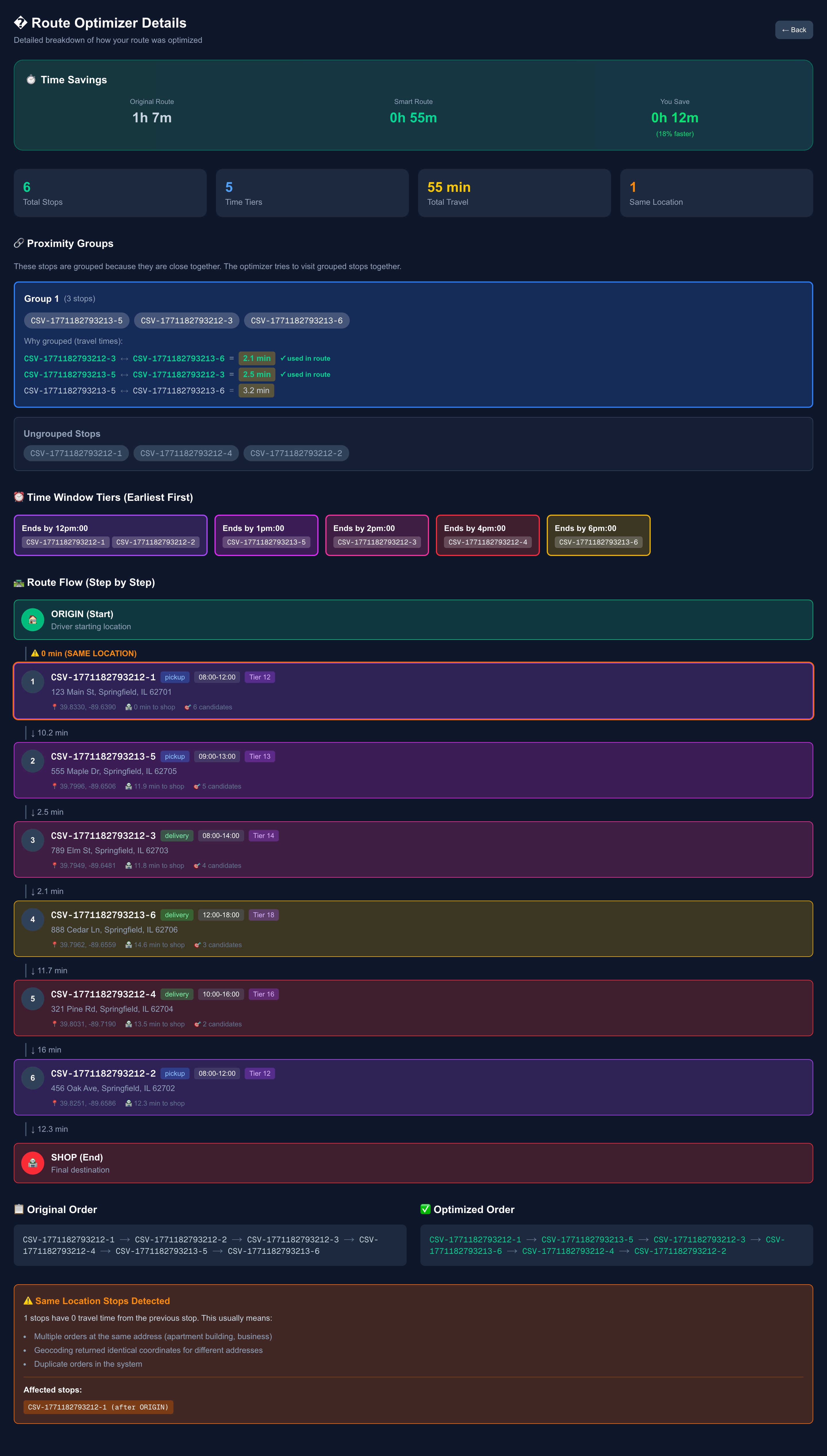Select the Tier 13 badge on stop 2
Image resolution: width=827 pixels, height=1456 pixels.
pyautogui.click(x=259, y=756)
